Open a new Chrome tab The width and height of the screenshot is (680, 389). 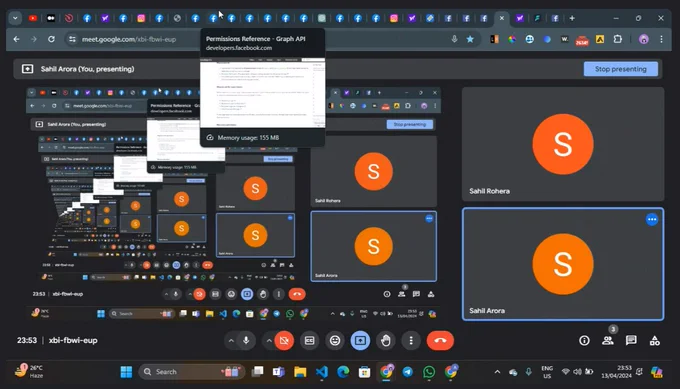click(x=572, y=18)
